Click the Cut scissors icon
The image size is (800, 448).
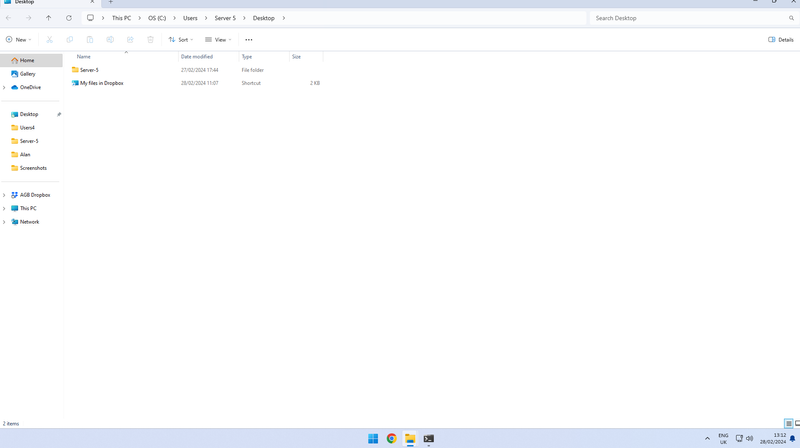[x=49, y=39]
